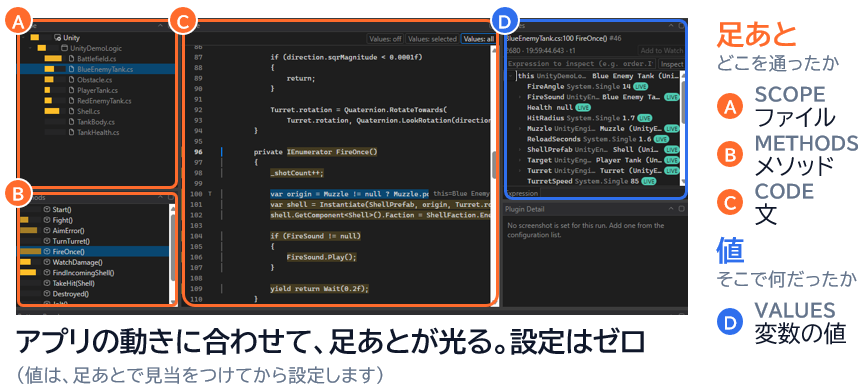Expand the ShellPrefab variable
Viewport: 868px width, 388px height.
point(520,149)
